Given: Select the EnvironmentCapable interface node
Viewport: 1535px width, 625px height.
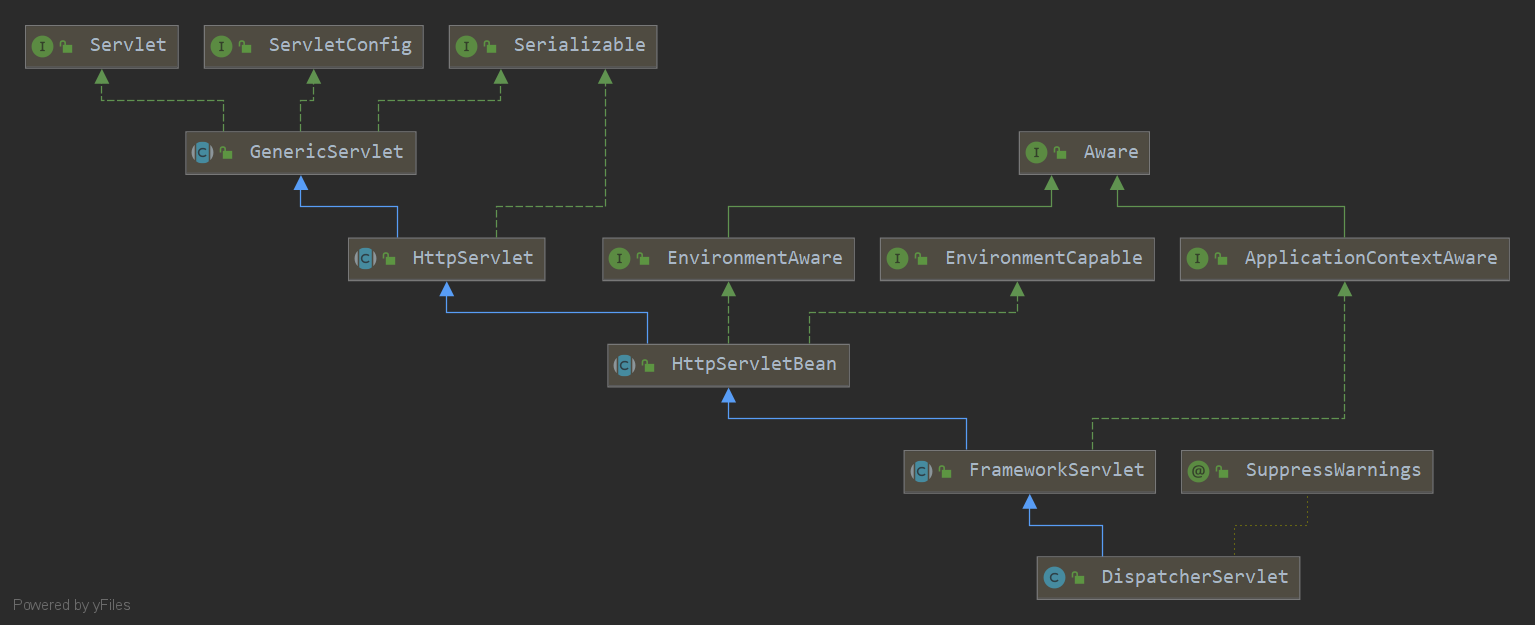Looking at the screenshot, I should (1016, 258).
